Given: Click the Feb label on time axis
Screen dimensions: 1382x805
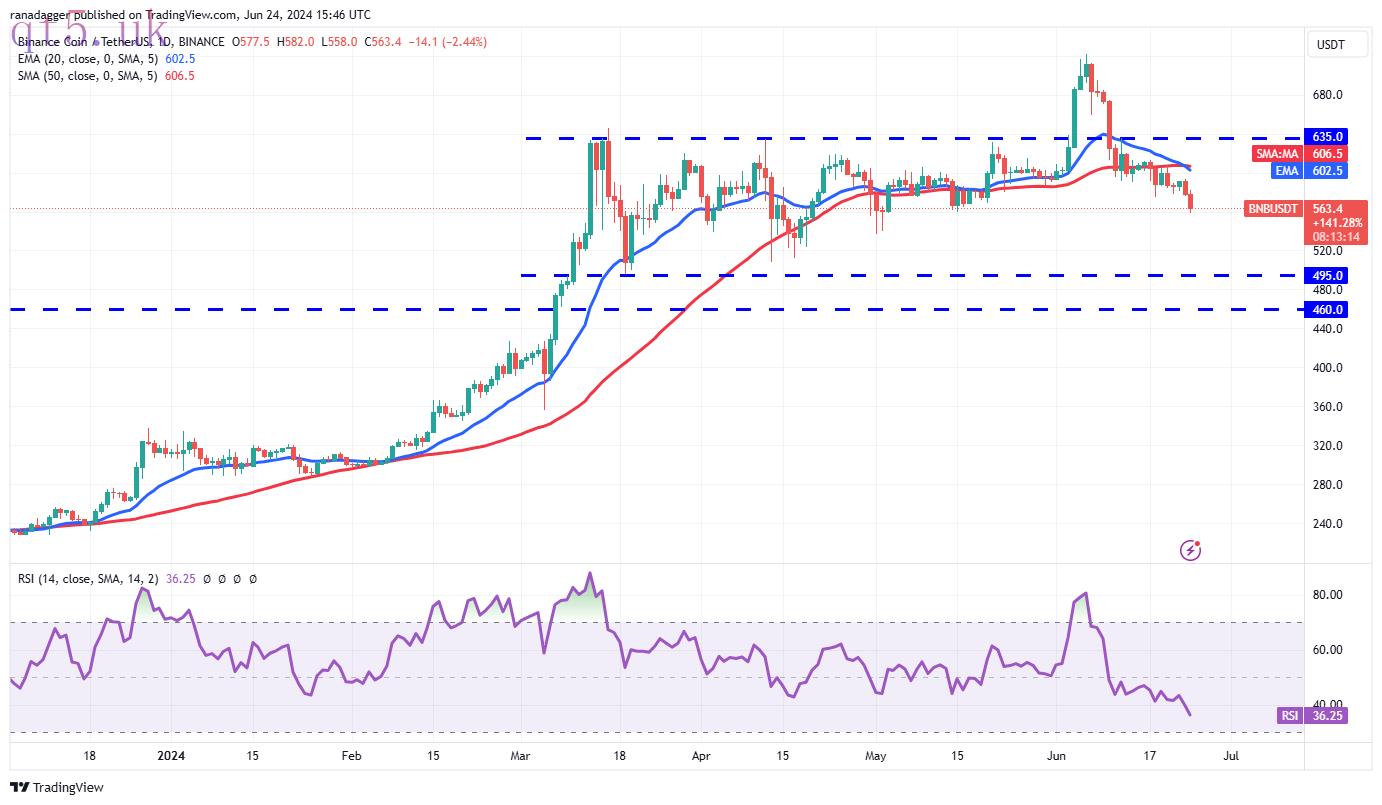Looking at the screenshot, I should (x=351, y=757).
